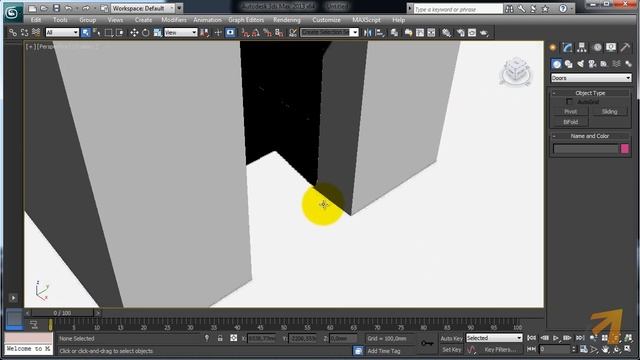Activate the Select and Scale tool
The height and width of the screenshot is (360, 640).
coord(158,33)
